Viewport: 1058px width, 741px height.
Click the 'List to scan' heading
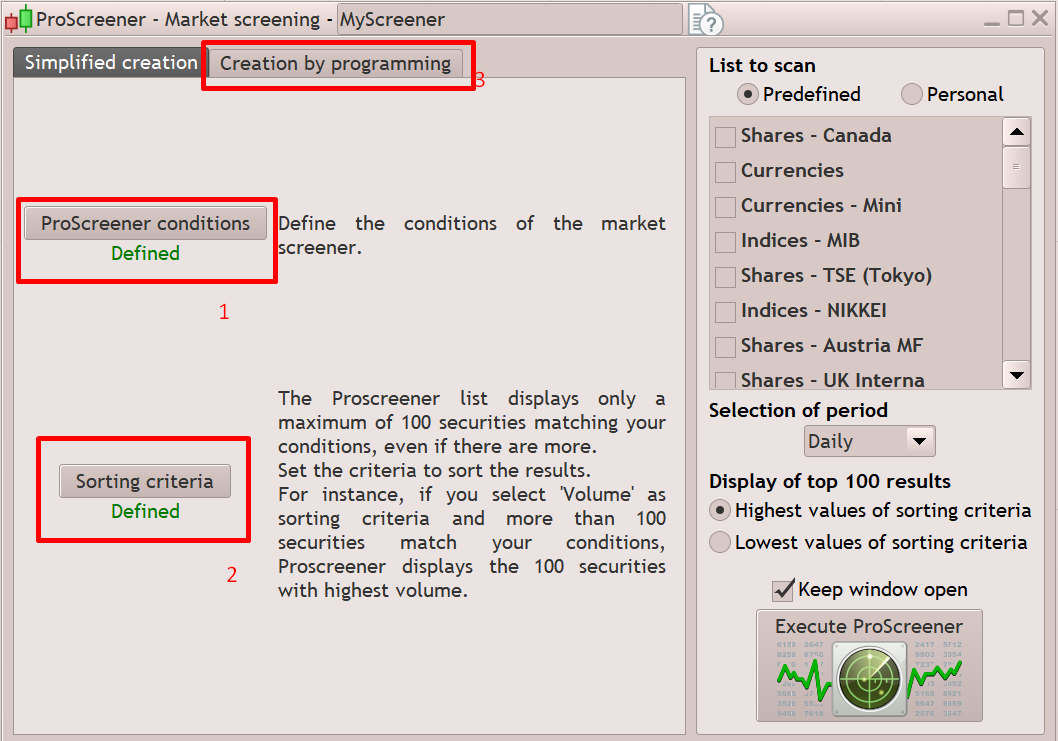(762, 65)
